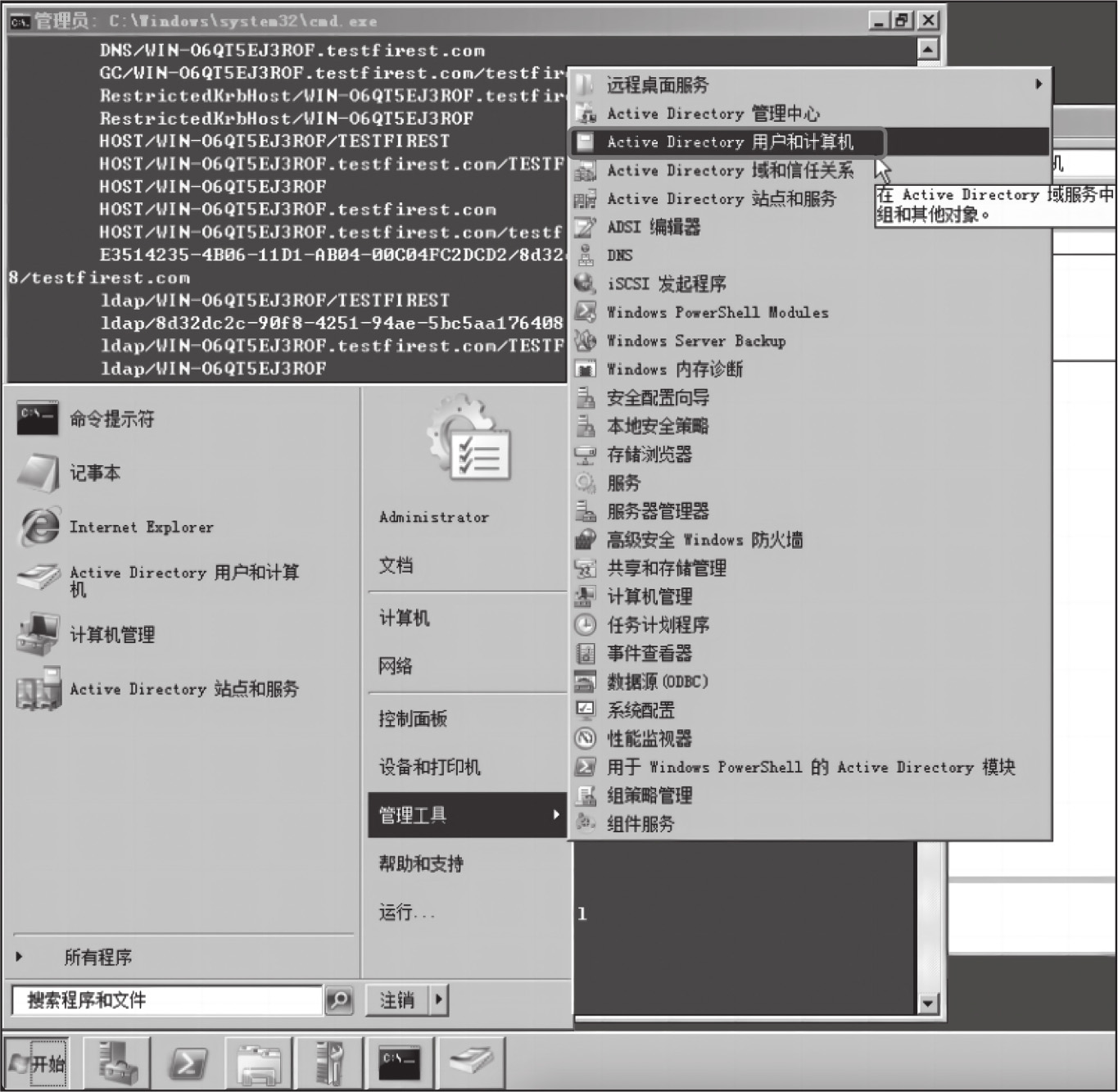1118x1092 pixels.
Task: Expand 管理工具 submenu in Start menu
Action: point(467,815)
